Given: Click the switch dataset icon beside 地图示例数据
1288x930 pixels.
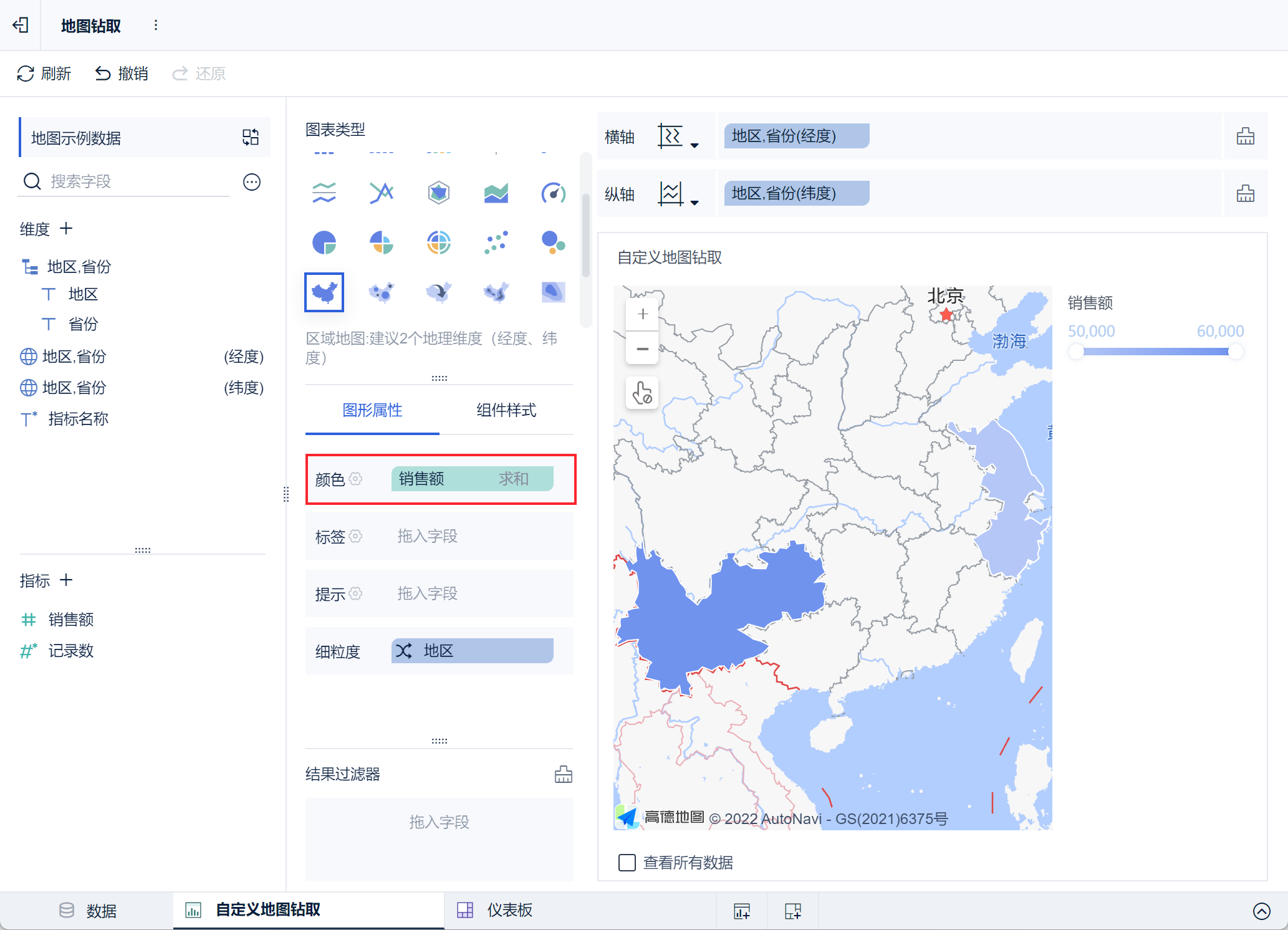Looking at the screenshot, I should 251,137.
